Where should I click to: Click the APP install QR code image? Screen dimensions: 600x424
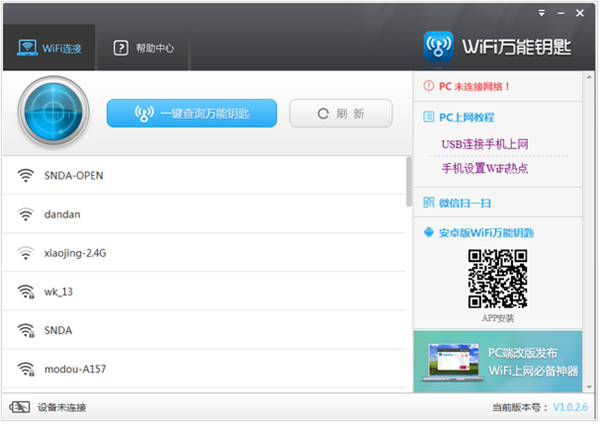[x=497, y=279]
